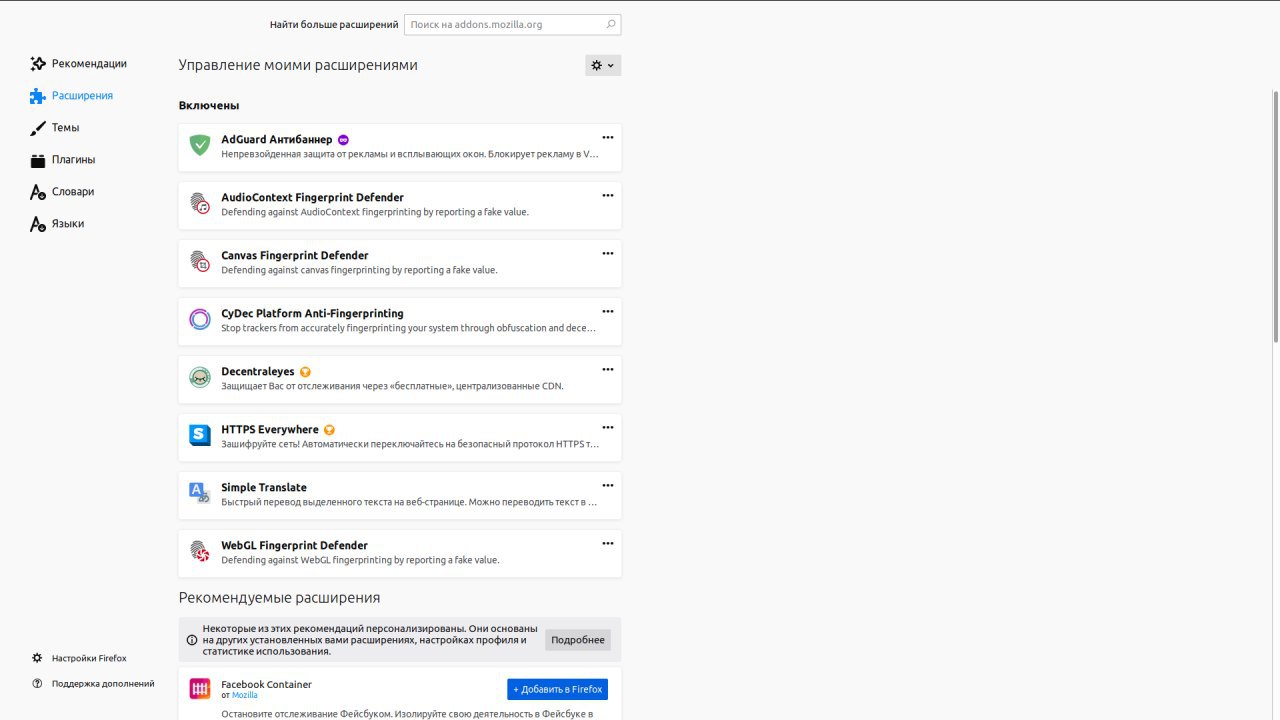The height and width of the screenshot is (720, 1280).
Task: Click the Facebook Container icon
Action: click(x=200, y=689)
